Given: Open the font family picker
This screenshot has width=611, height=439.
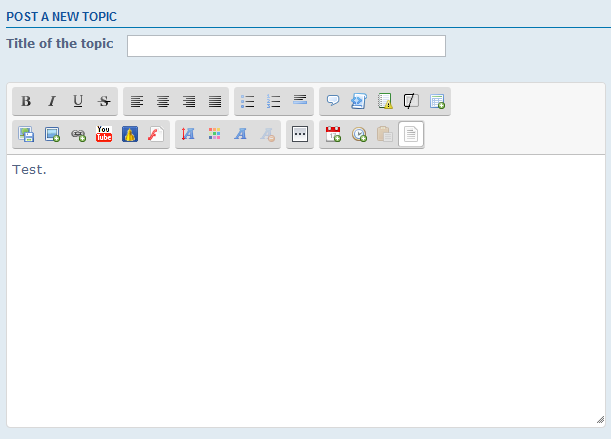Looking at the screenshot, I should [x=241, y=134].
